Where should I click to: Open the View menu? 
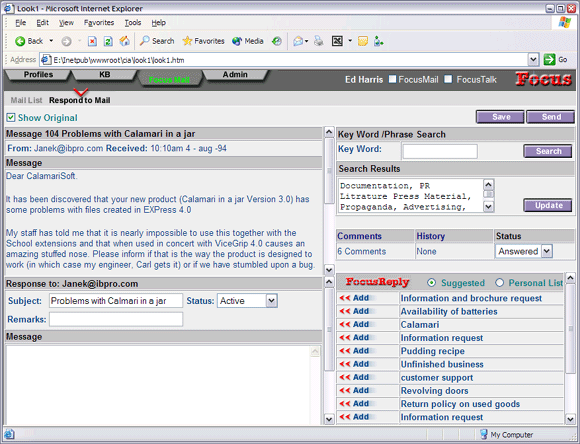[66, 23]
